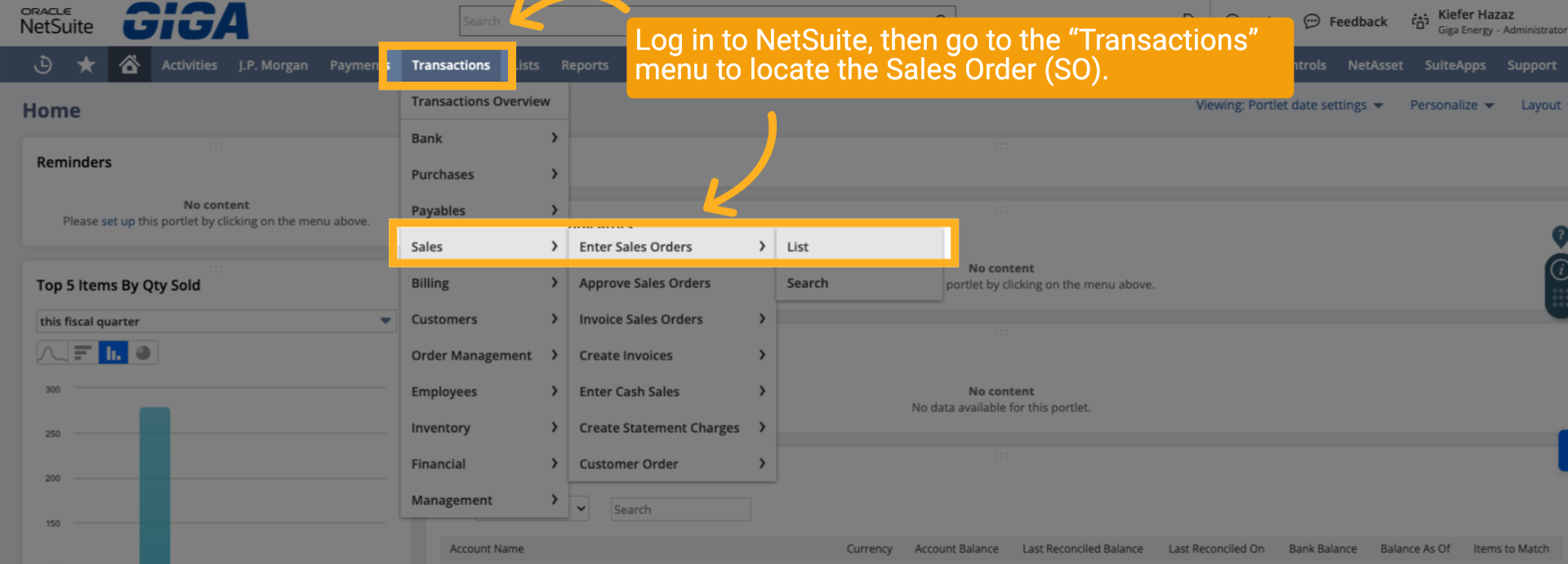Click the Last Reconciled Balance column header
This screenshot has height=564, width=1568.
1083,548
